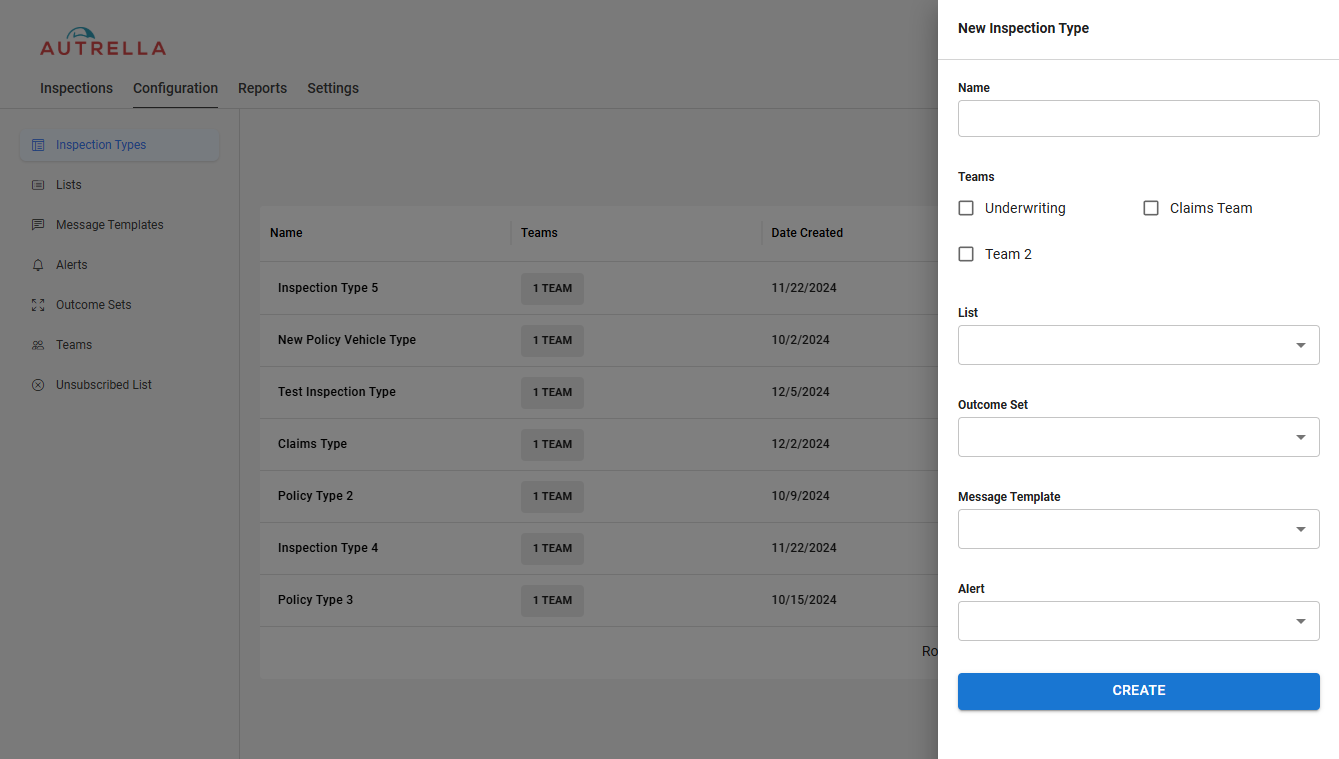Screen dimensions: 1339x759
Task: Select the Inspection Type 4 row name
Action: pos(328,548)
